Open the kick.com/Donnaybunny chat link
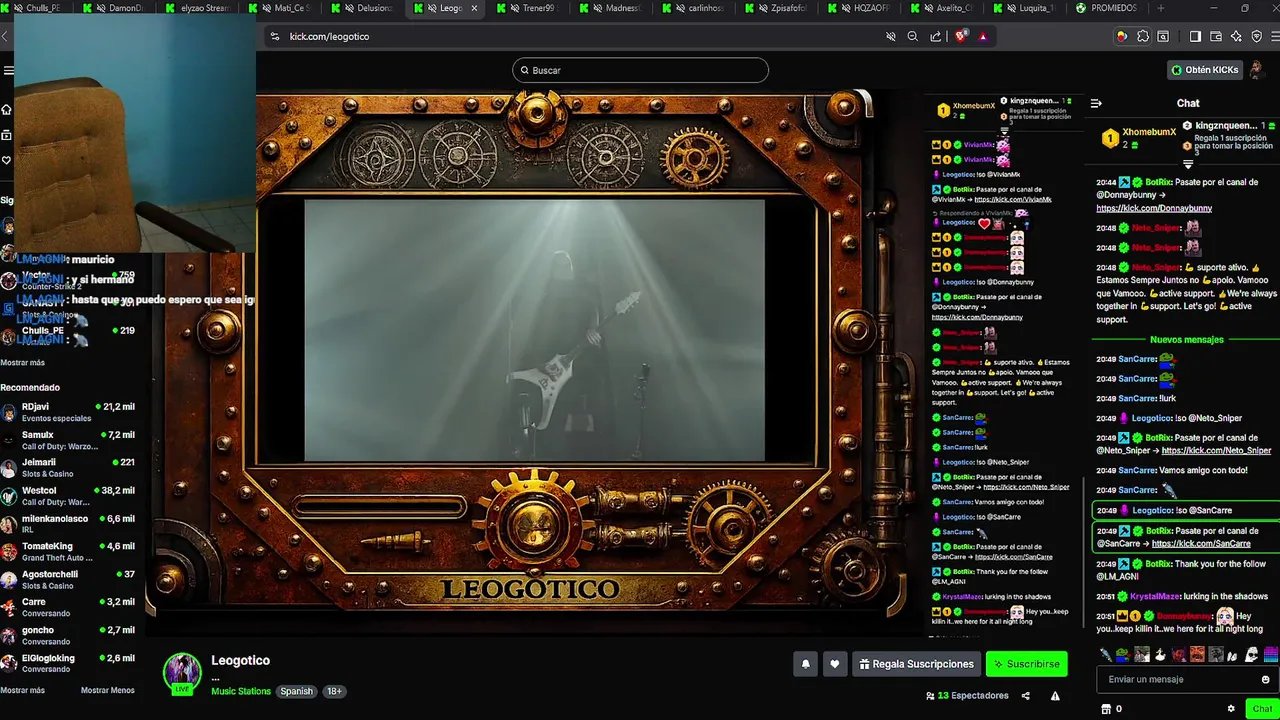This screenshot has height=720, width=1280. [1154, 208]
